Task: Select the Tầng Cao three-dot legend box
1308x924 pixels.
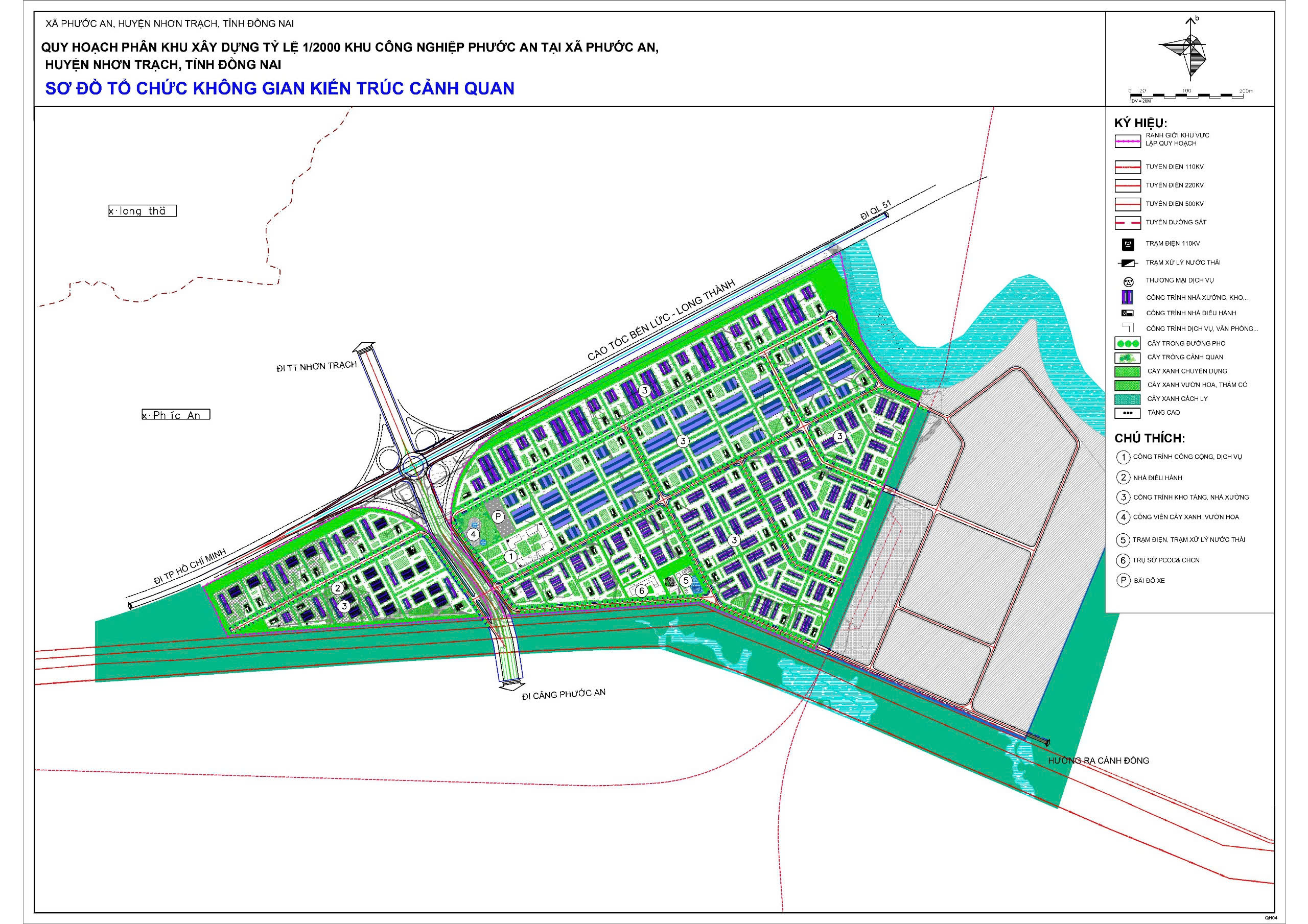Action: point(1127,412)
